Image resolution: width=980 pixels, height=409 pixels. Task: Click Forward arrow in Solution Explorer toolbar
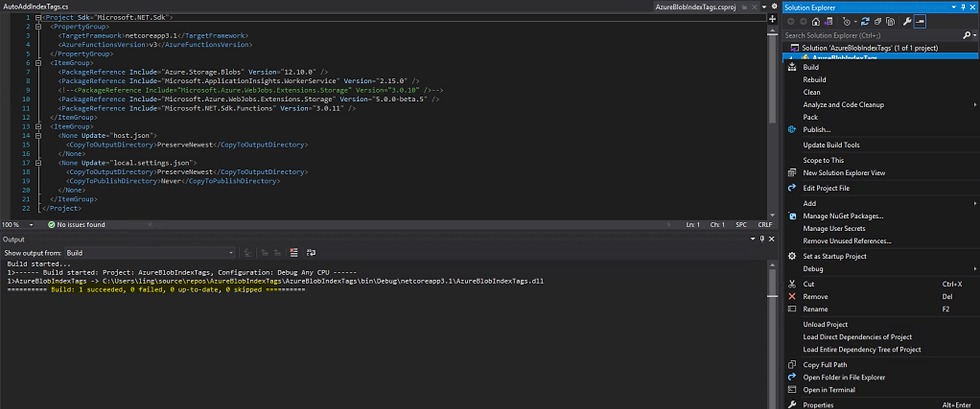[x=803, y=22]
